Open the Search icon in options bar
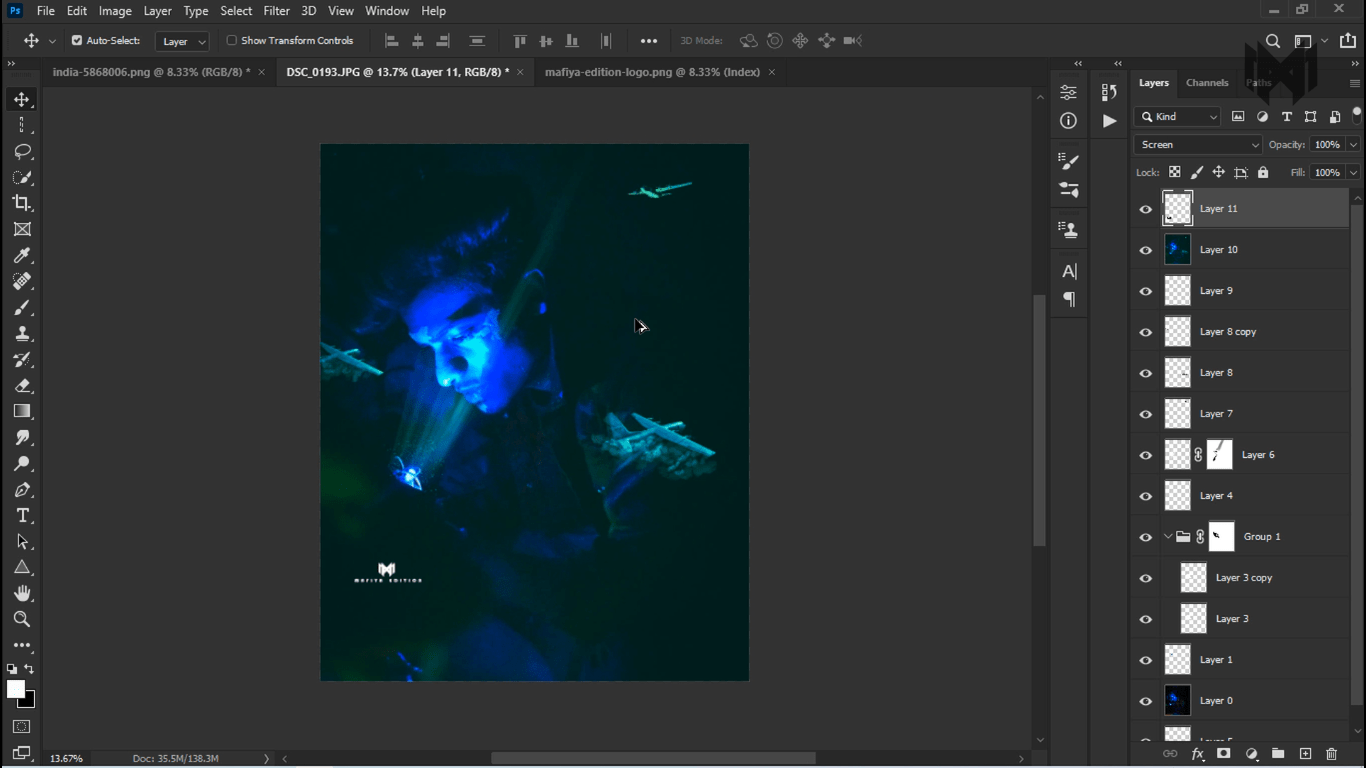The height and width of the screenshot is (768, 1366). [x=1273, y=41]
